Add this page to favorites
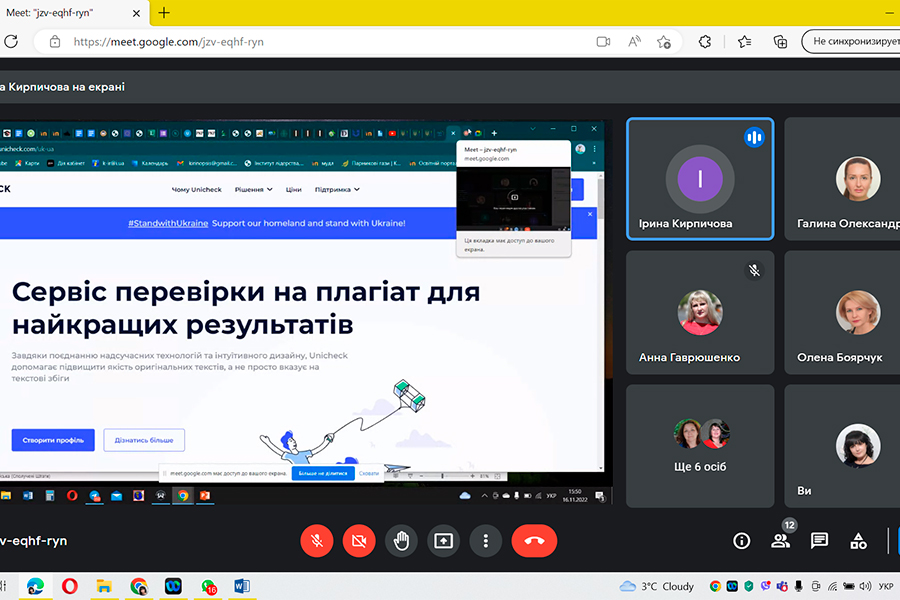900x600 pixels. click(664, 41)
